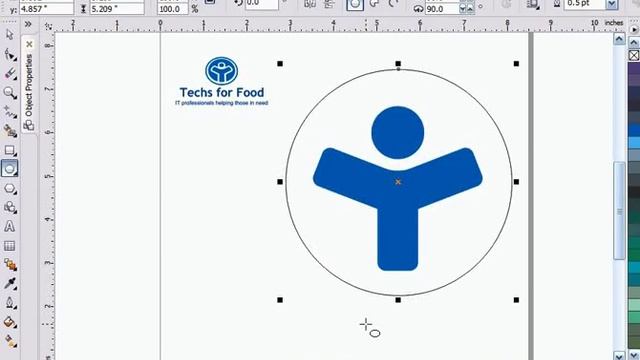Edit the object height field 5.209
The width and height of the screenshot is (640, 360).
point(117,9)
